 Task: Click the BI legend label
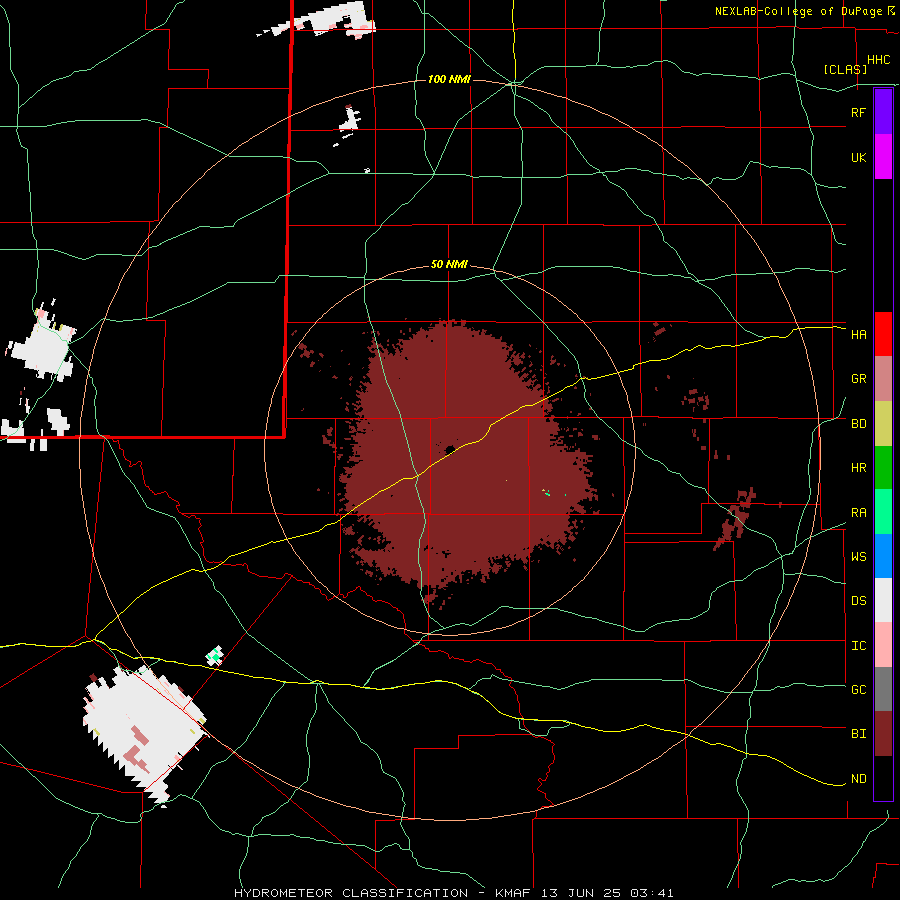point(858,734)
